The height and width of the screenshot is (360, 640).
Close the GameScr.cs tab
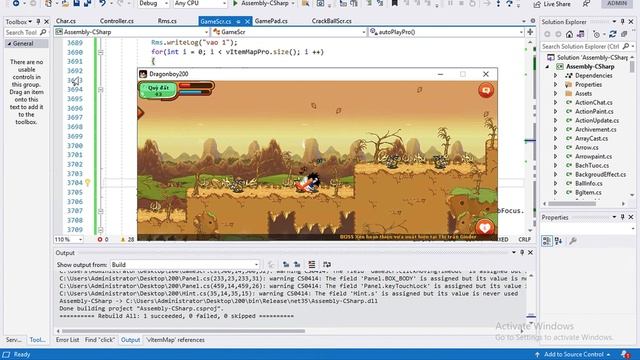247,21
